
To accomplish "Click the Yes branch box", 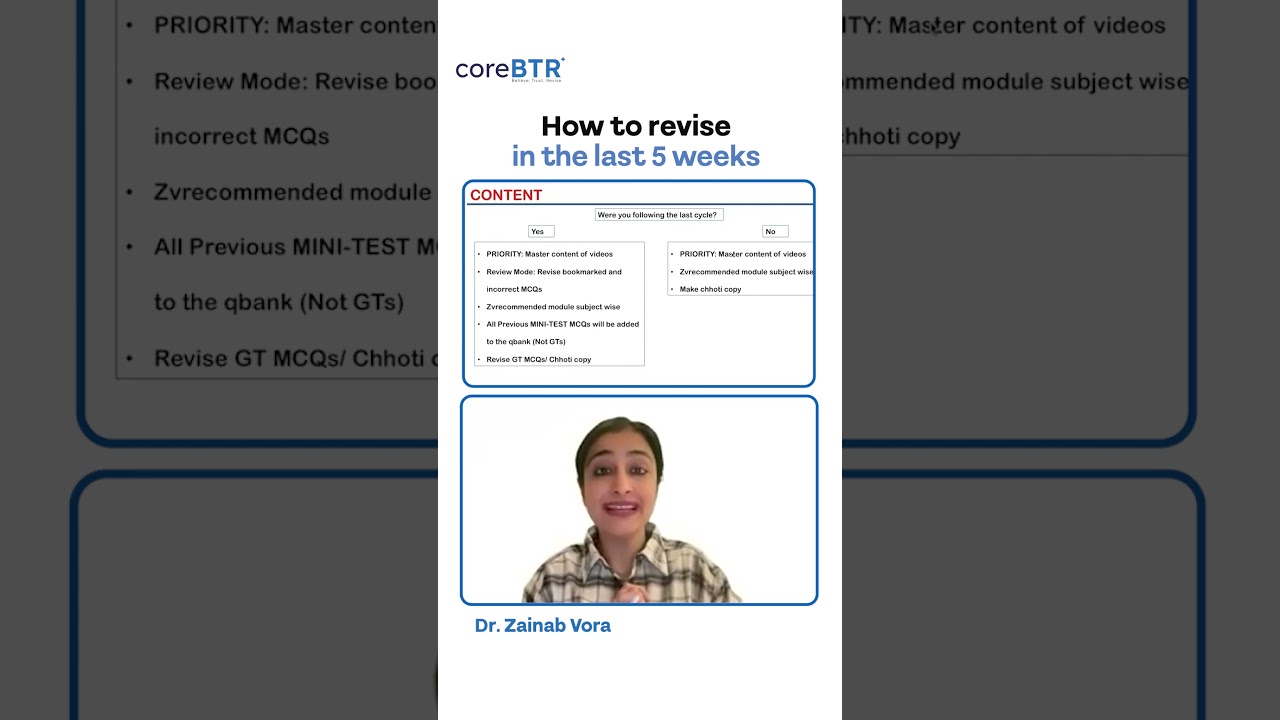I will (x=541, y=231).
